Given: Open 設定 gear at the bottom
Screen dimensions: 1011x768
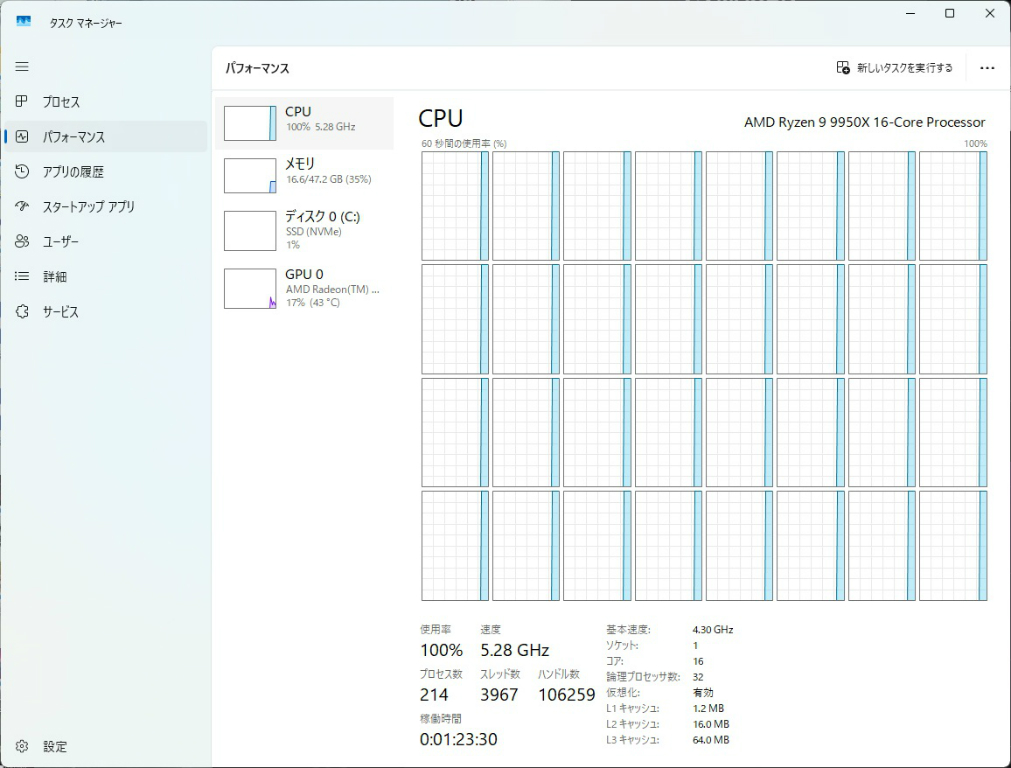Looking at the screenshot, I should click(x=22, y=747).
